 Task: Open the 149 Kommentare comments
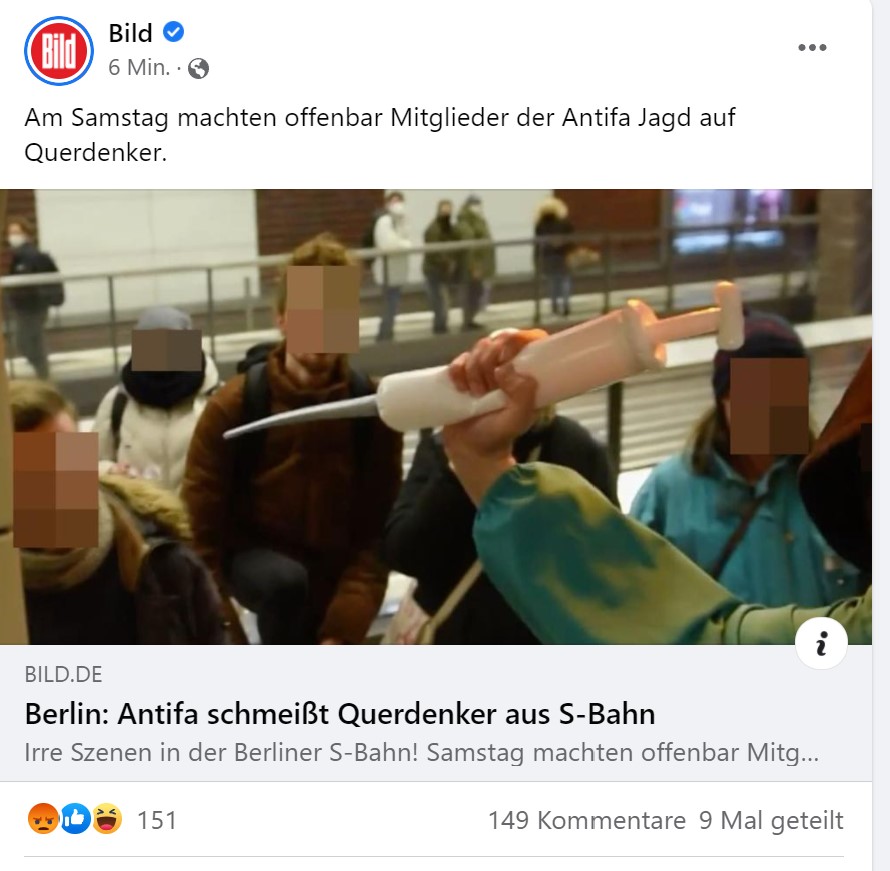[587, 820]
